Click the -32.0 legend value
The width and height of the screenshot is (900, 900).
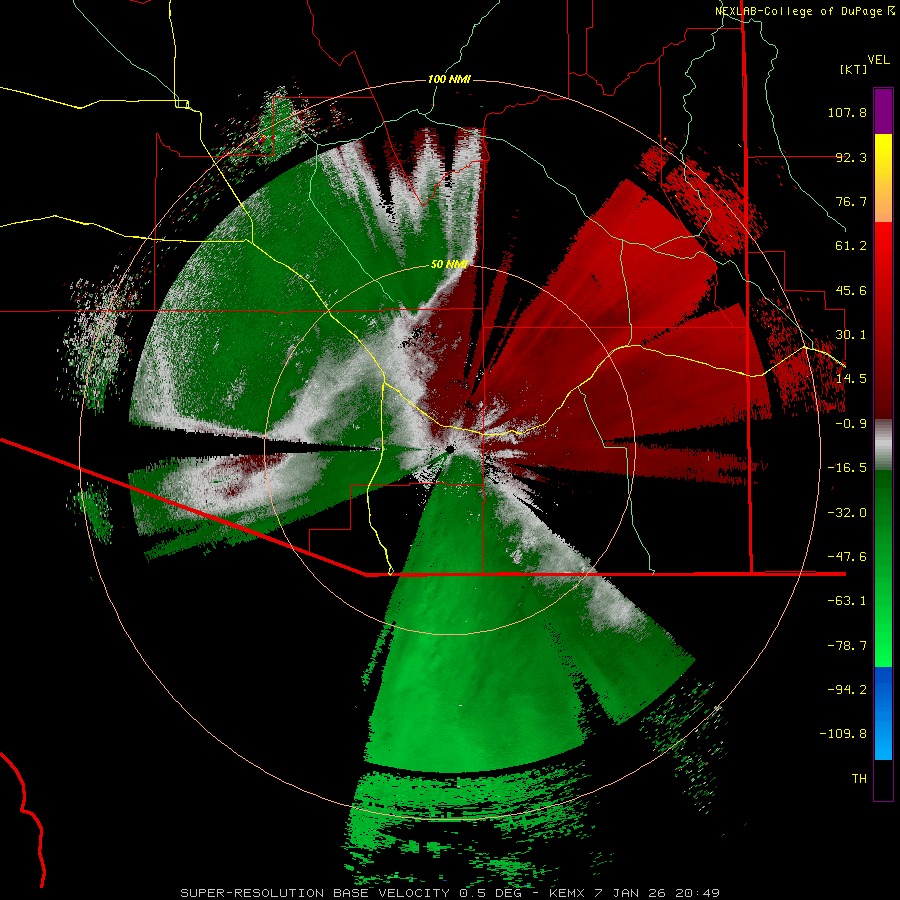(x=847, y=513)
